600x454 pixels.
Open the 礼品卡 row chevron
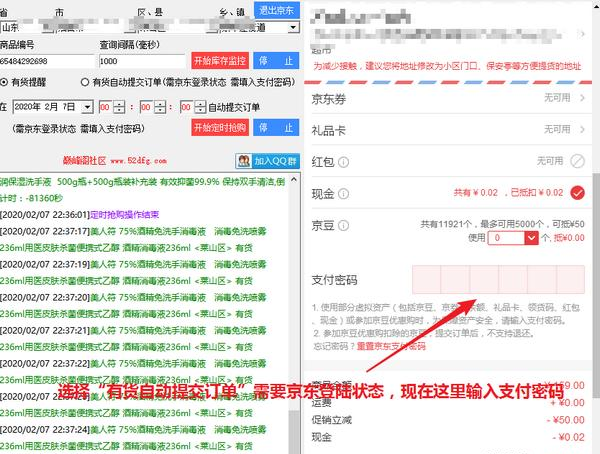click(x=582, y=129)
